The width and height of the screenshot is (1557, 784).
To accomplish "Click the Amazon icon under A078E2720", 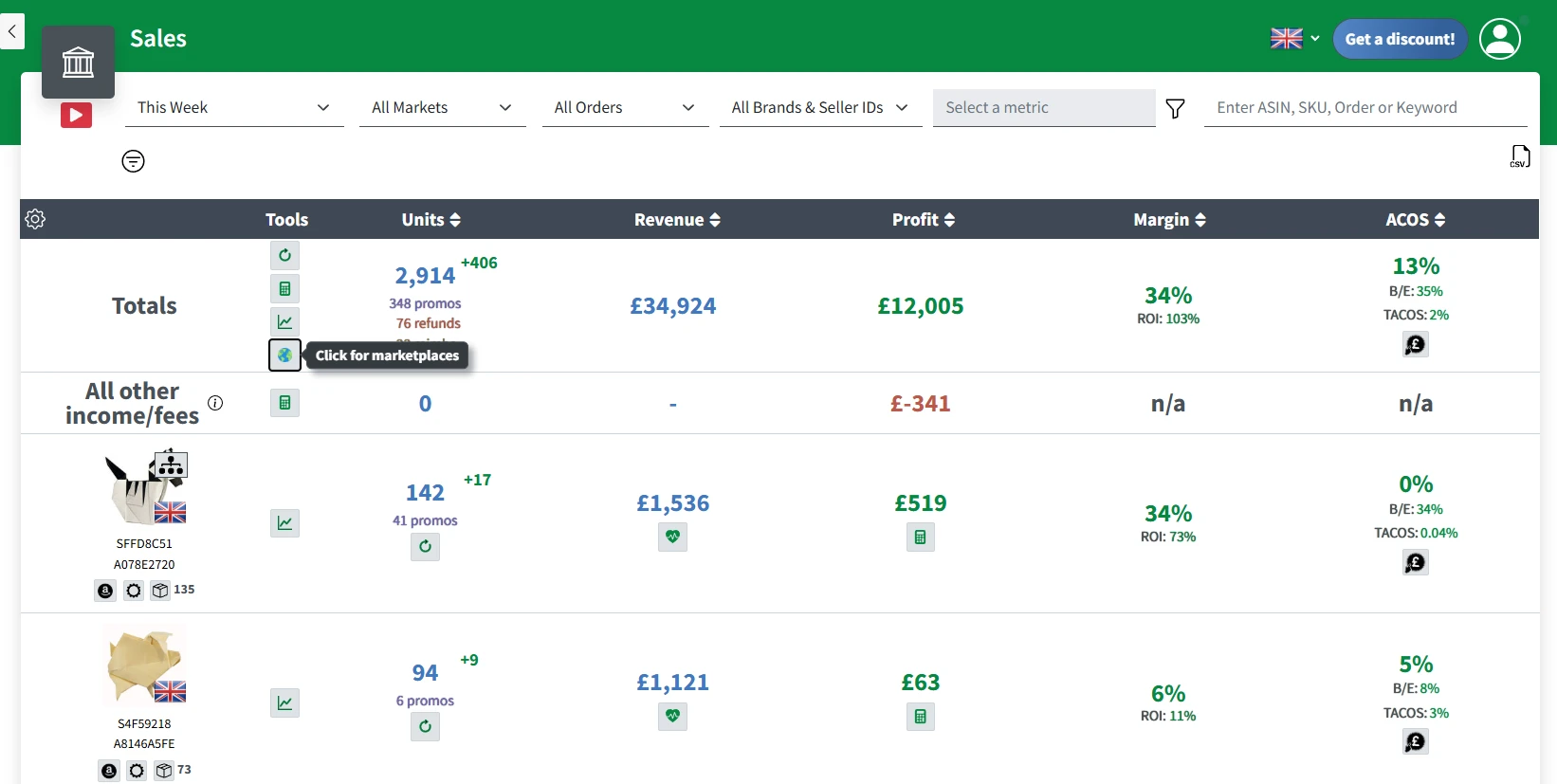I will tap(105, 591).
